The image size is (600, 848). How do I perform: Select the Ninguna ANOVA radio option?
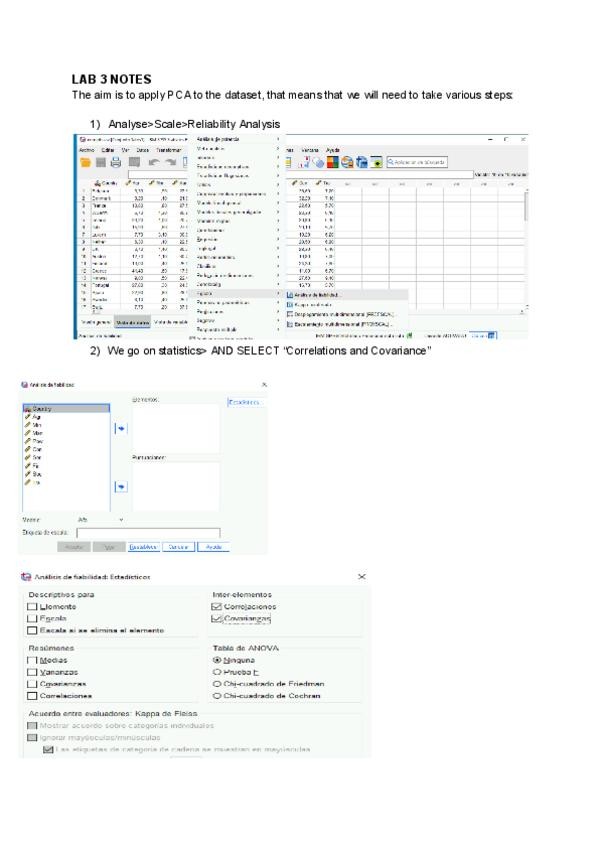point(217,660)
